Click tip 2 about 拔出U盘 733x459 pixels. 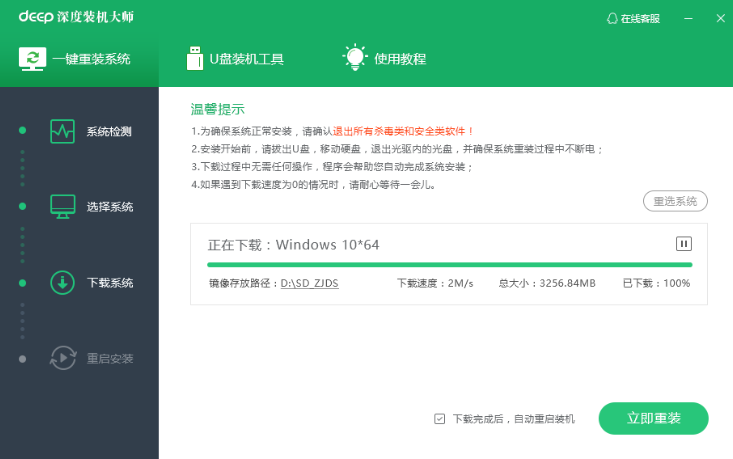[397, 149]
